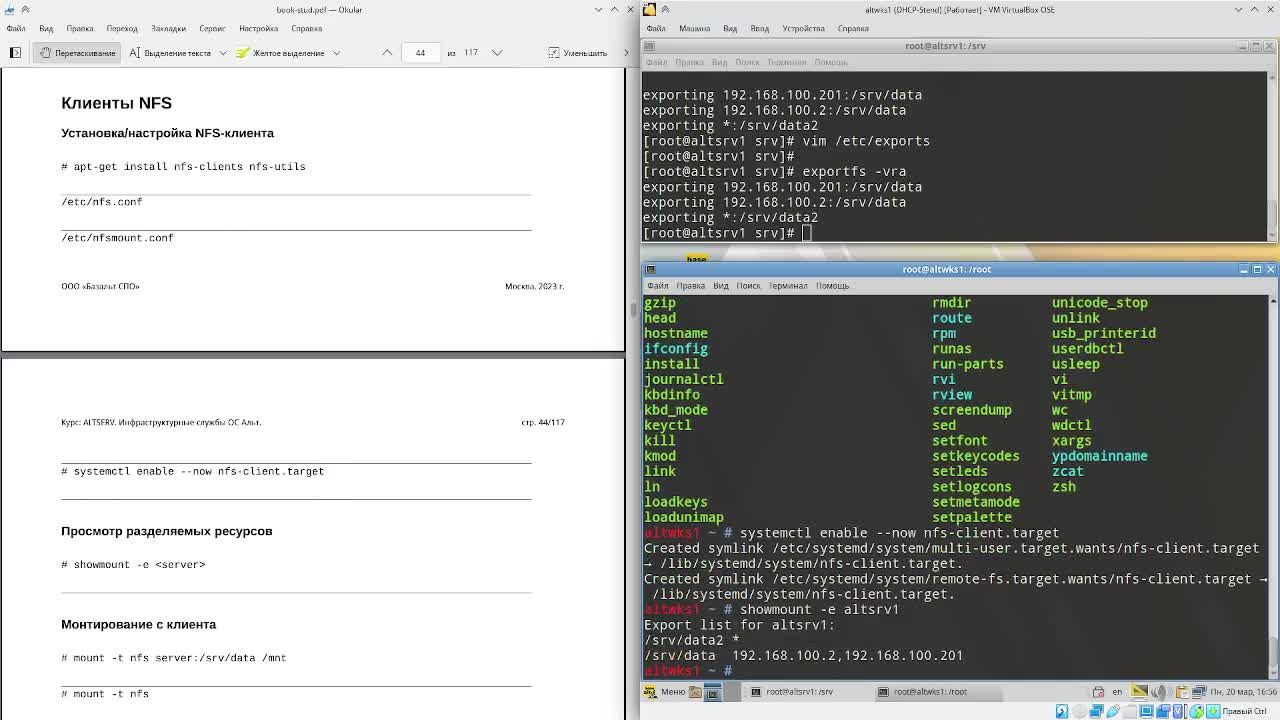
Task: Click the en keyboard layout indicator
Action: pos(1117,692)
